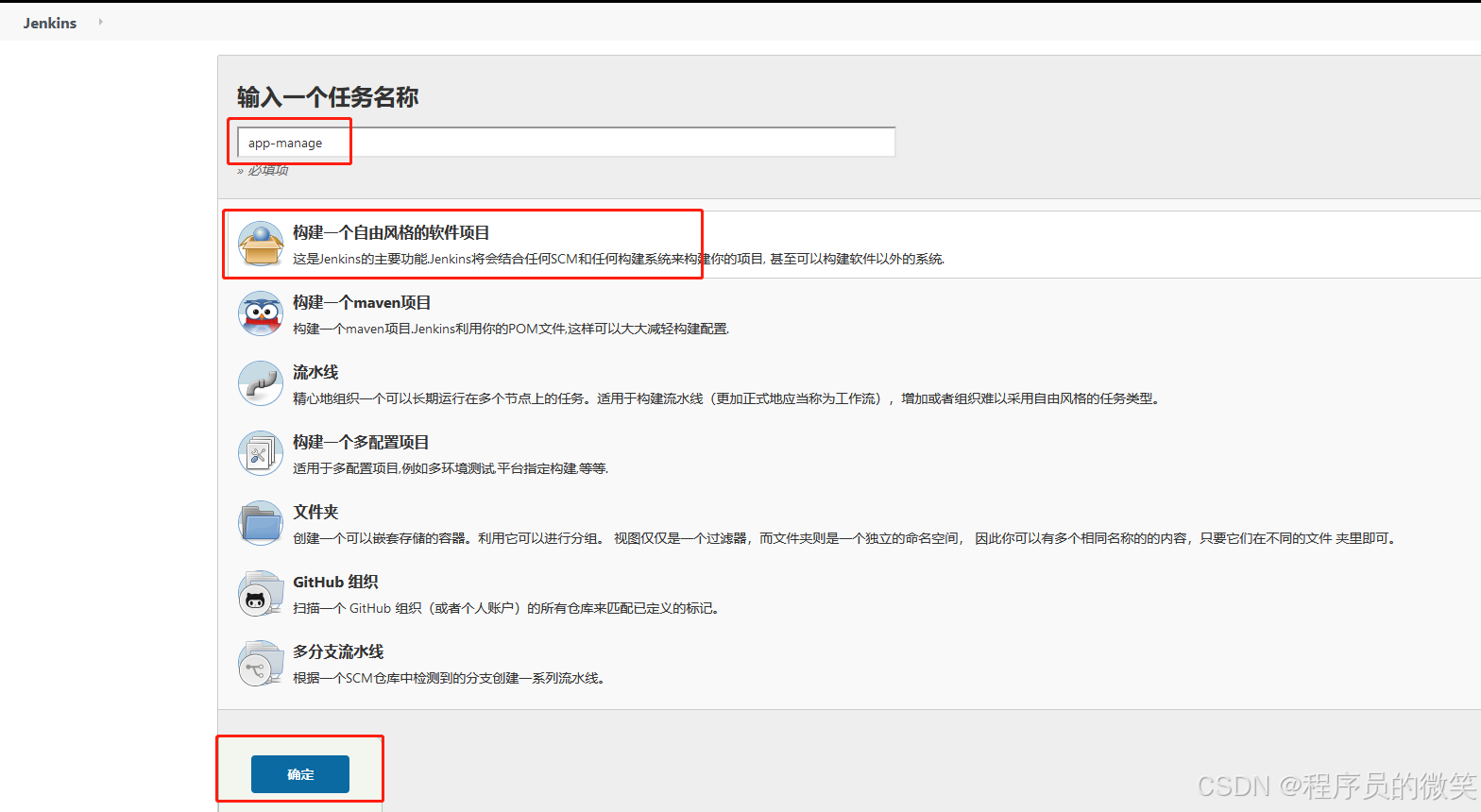
Task: Open the Jenkins breadcrumb link
Action: click(50, 23)
